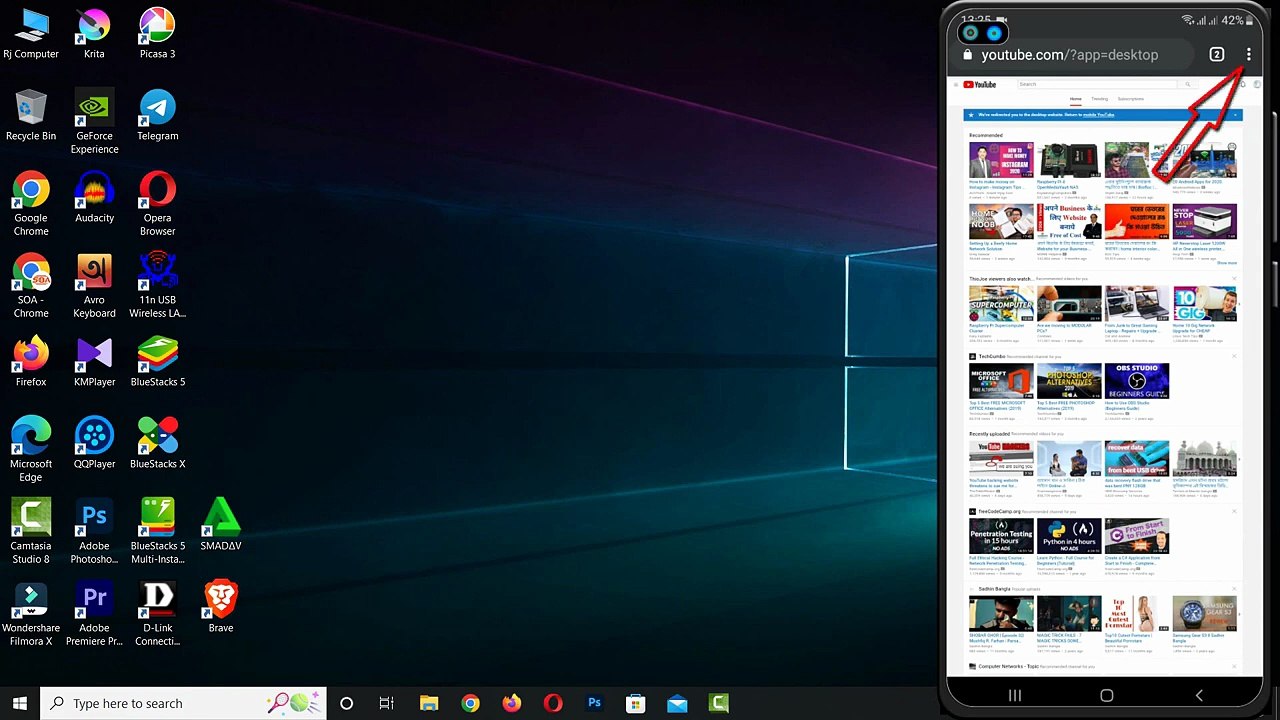
Task: Tap the phone's Home navigation button
Action: click(1106, 695)
